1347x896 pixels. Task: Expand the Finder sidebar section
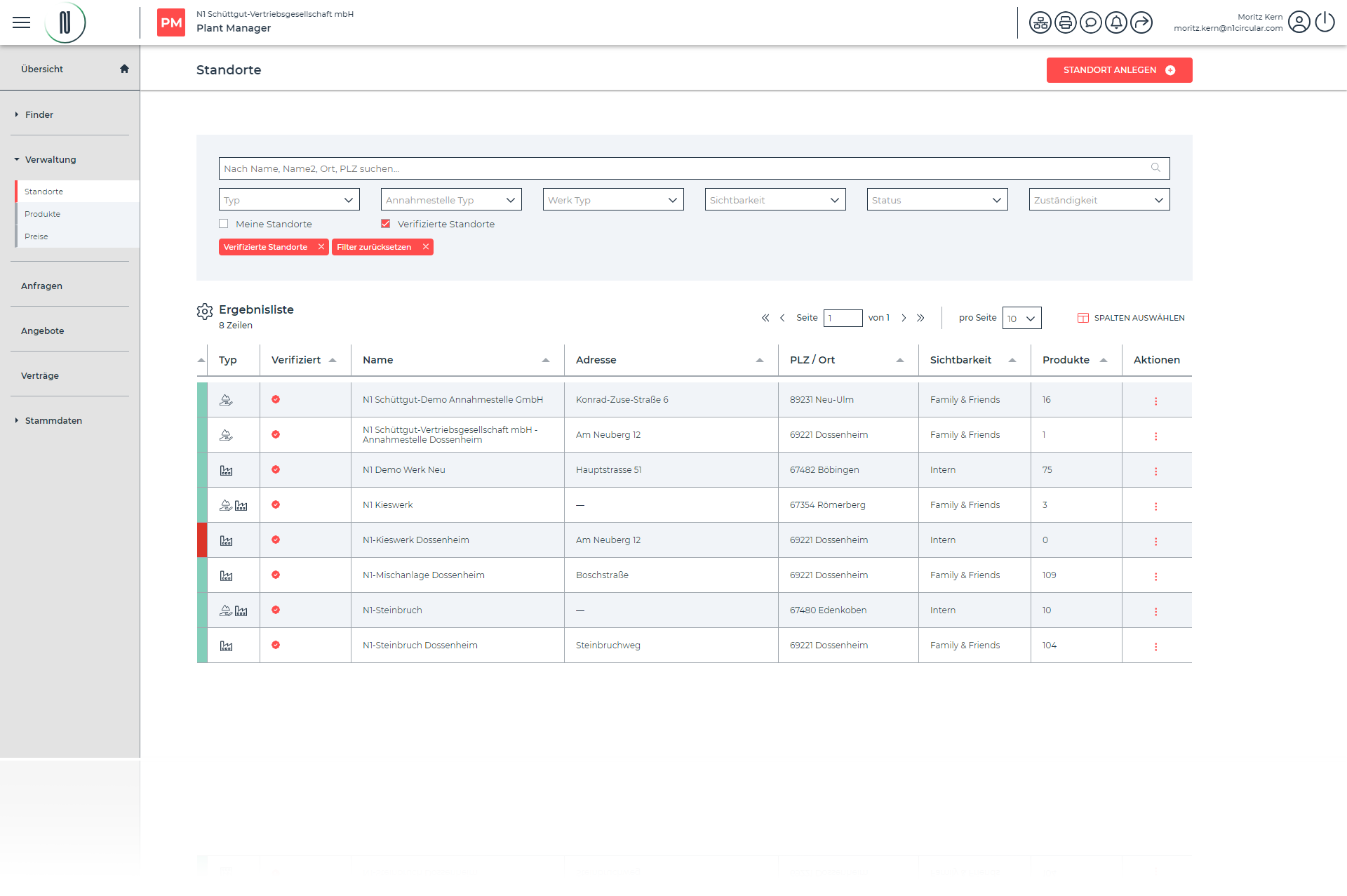pos(39,114)
